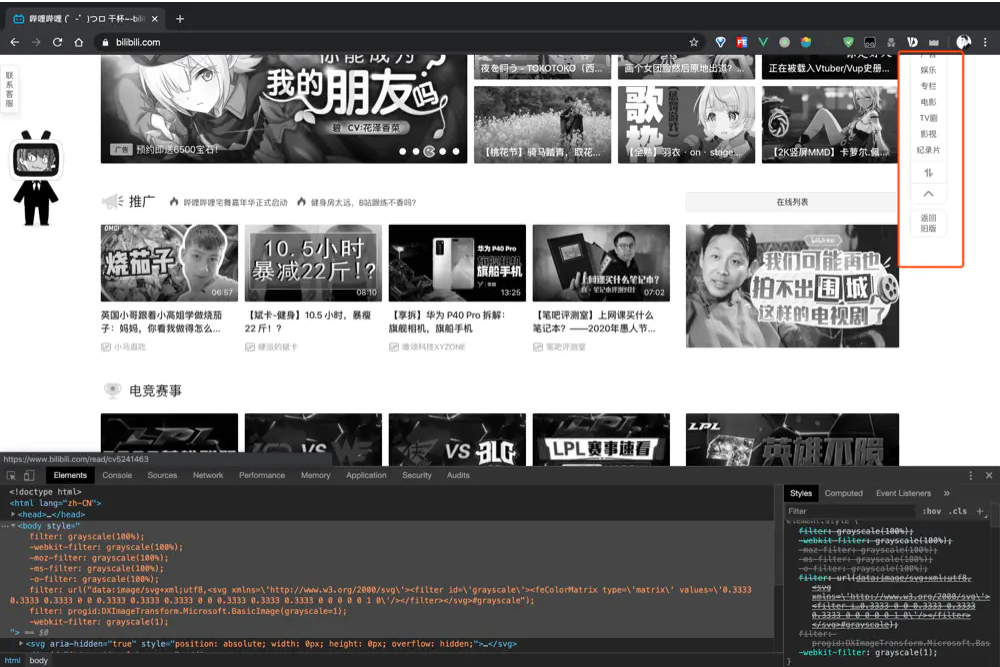
Task: Open the 烧茄子 video thumbnail
Action: [x=169, y=263]
